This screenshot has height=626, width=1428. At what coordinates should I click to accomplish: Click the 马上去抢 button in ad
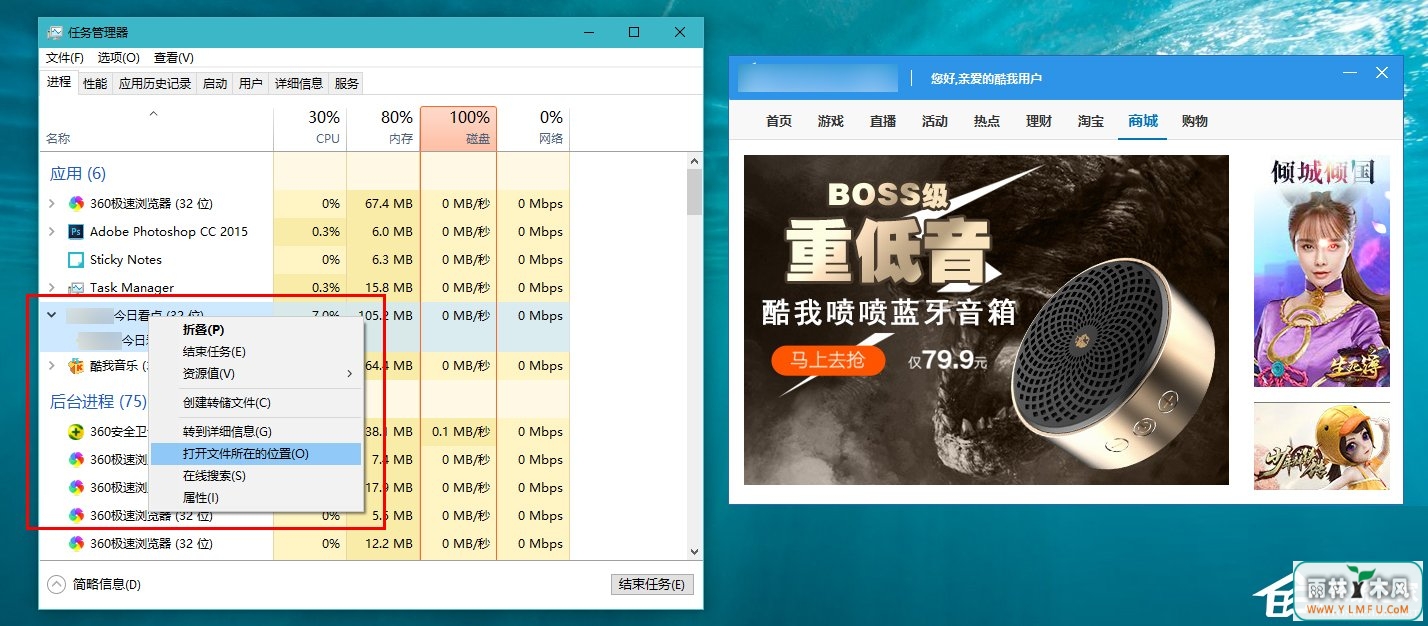[828, 360]
